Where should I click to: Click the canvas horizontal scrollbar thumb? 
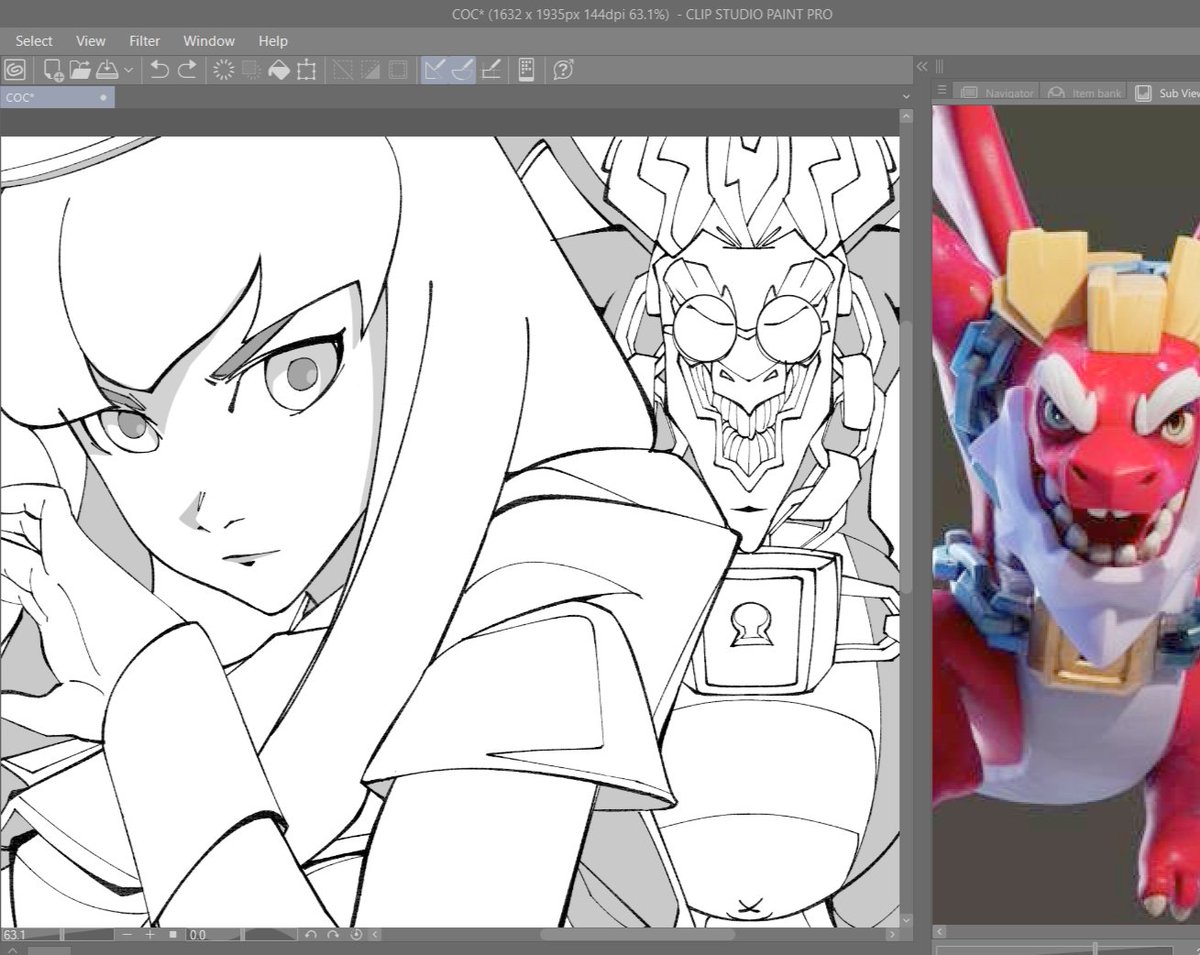click(x=637, y=935)
